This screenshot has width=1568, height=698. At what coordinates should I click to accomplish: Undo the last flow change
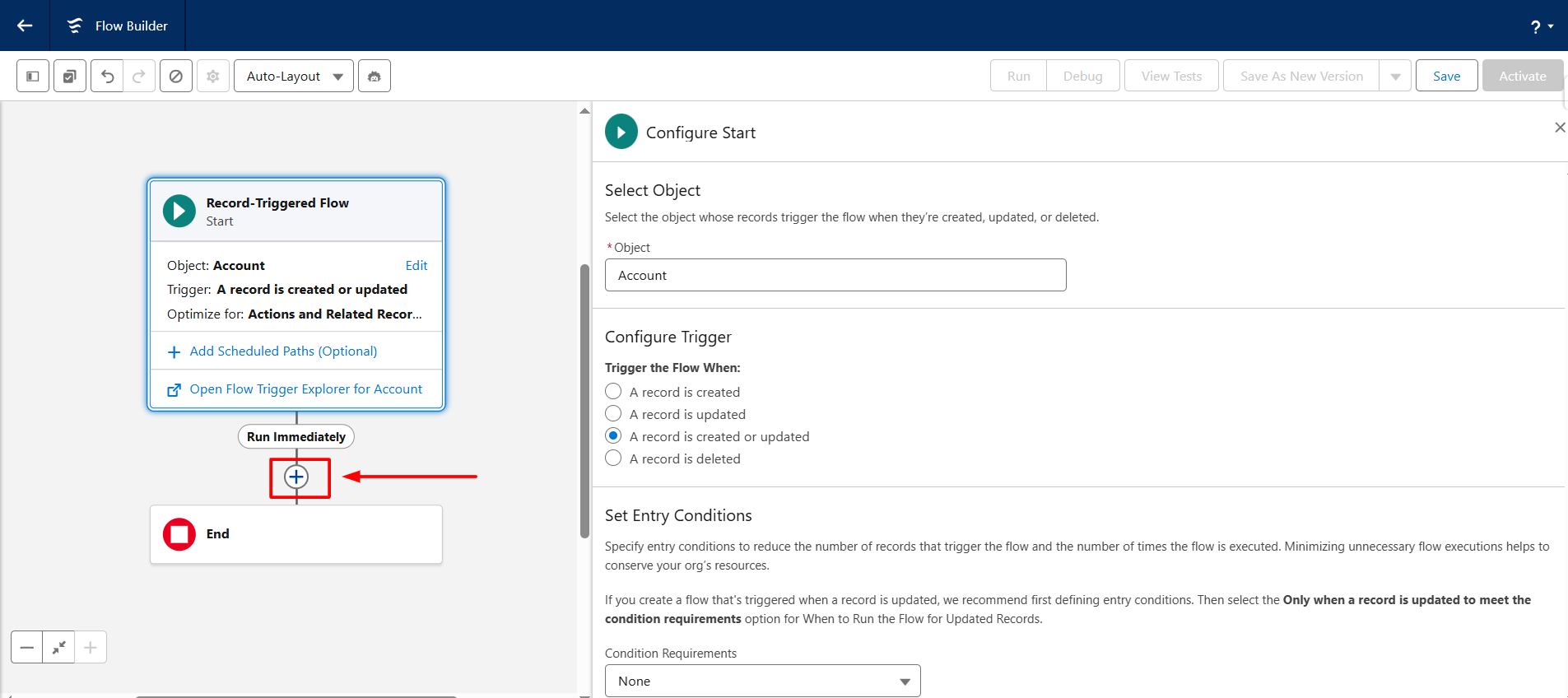pyautogui.click(x=107, y=77)
